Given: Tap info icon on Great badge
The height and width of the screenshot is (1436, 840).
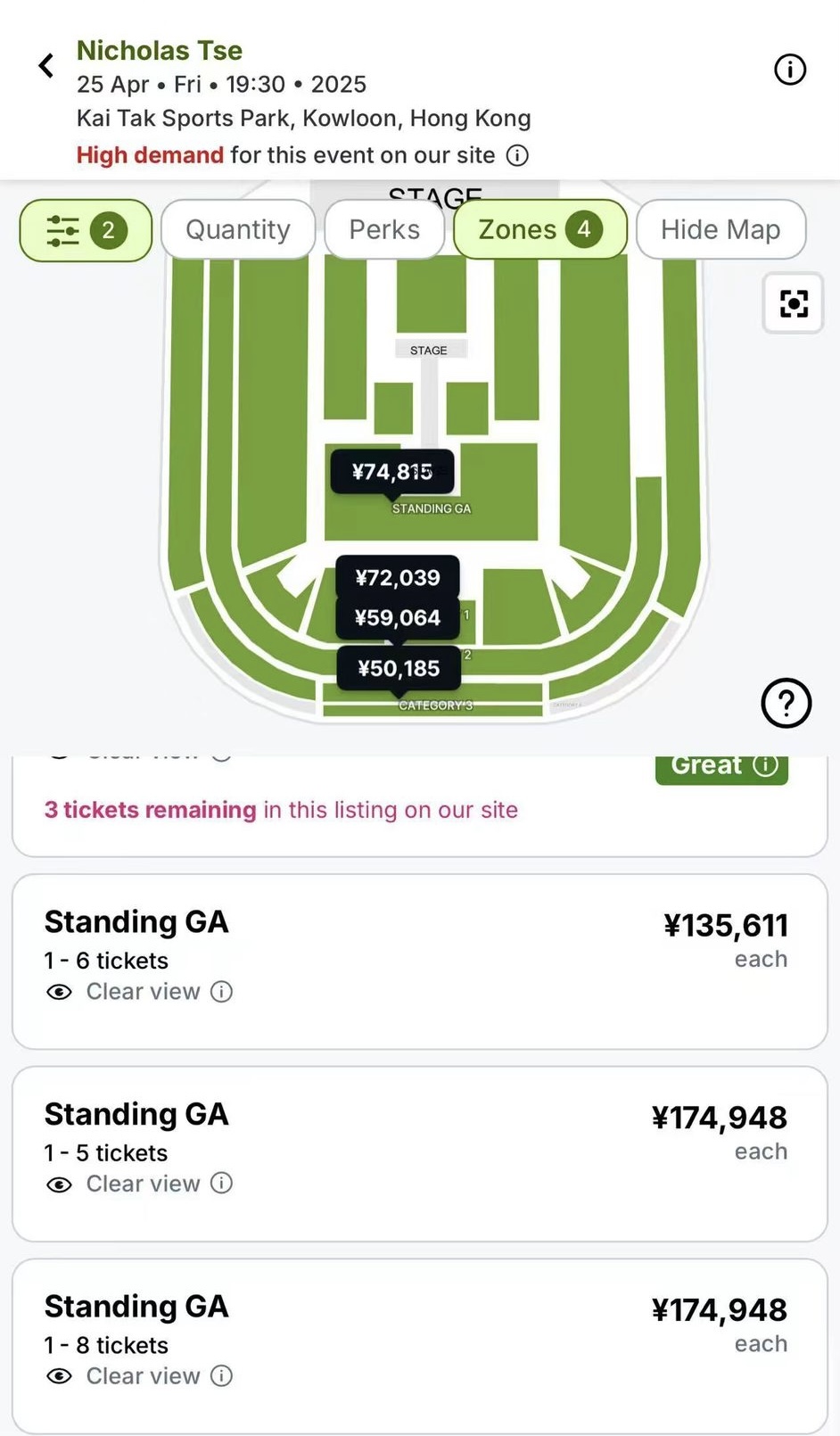Looking at the screenshot, I should [766, 765].
